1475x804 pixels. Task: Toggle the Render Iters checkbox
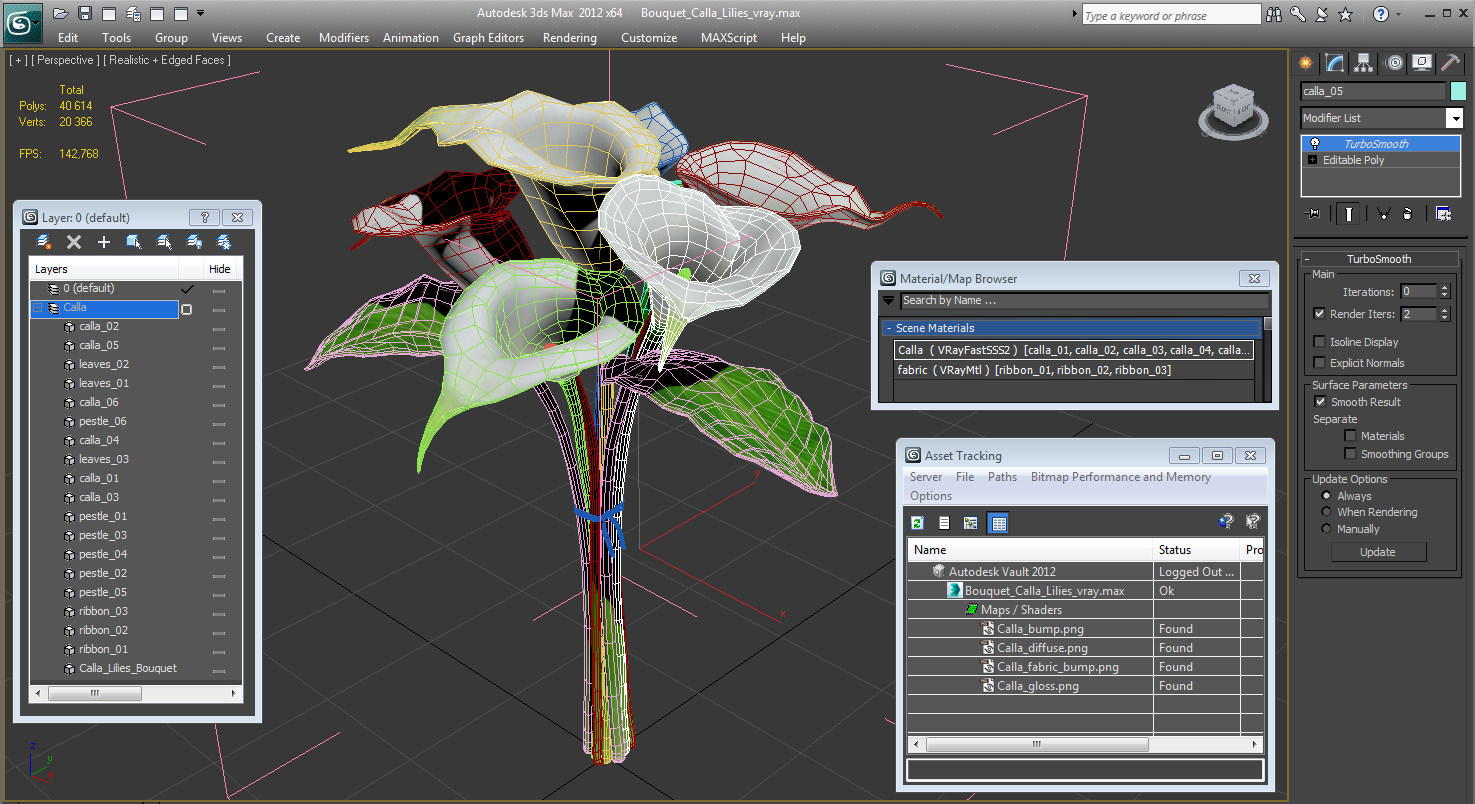(x=1320, y=314)
